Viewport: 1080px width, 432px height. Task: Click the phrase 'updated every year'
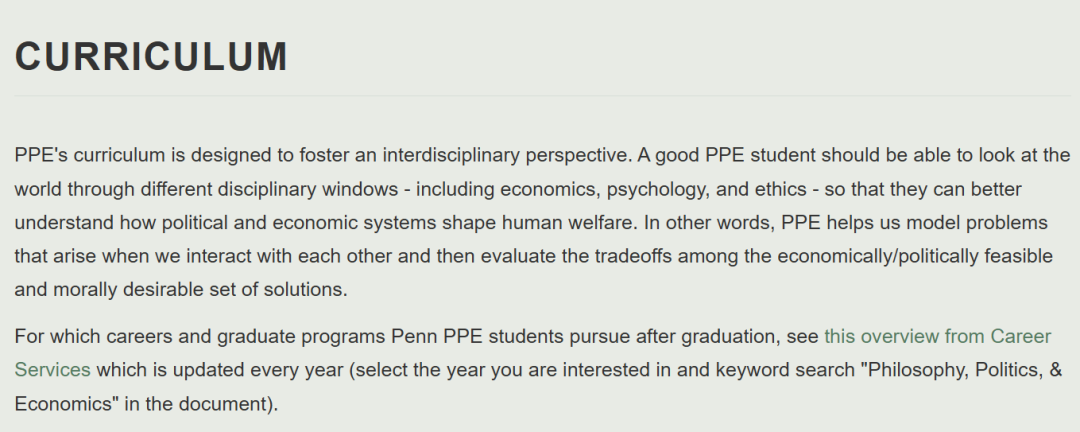pos(241,370)
